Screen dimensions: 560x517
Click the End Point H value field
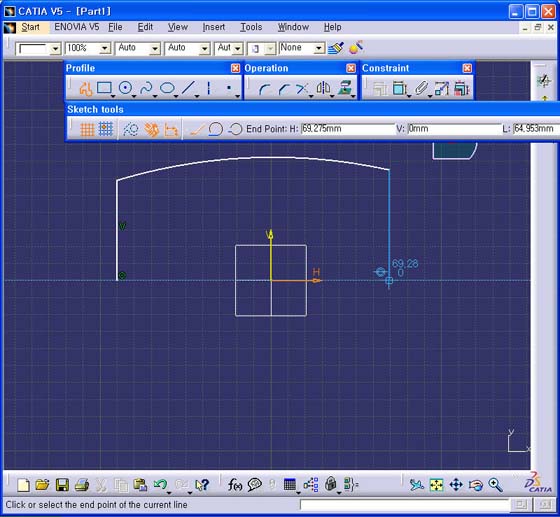[348, 129]
